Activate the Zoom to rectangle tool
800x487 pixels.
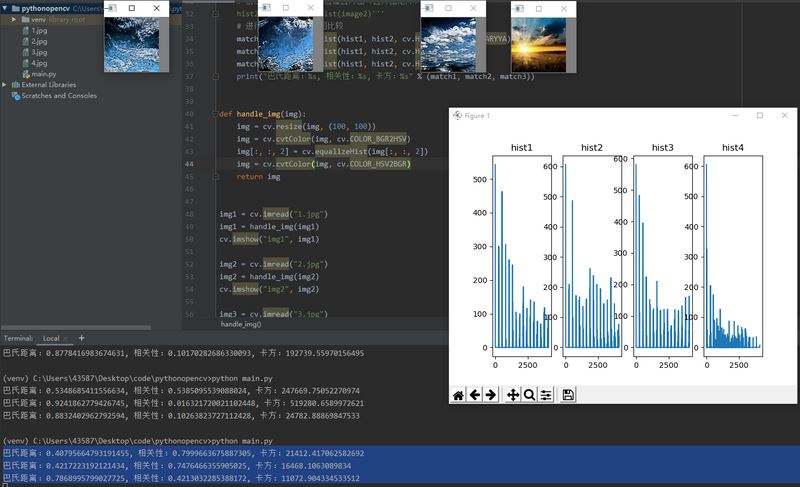click(529, 395)
